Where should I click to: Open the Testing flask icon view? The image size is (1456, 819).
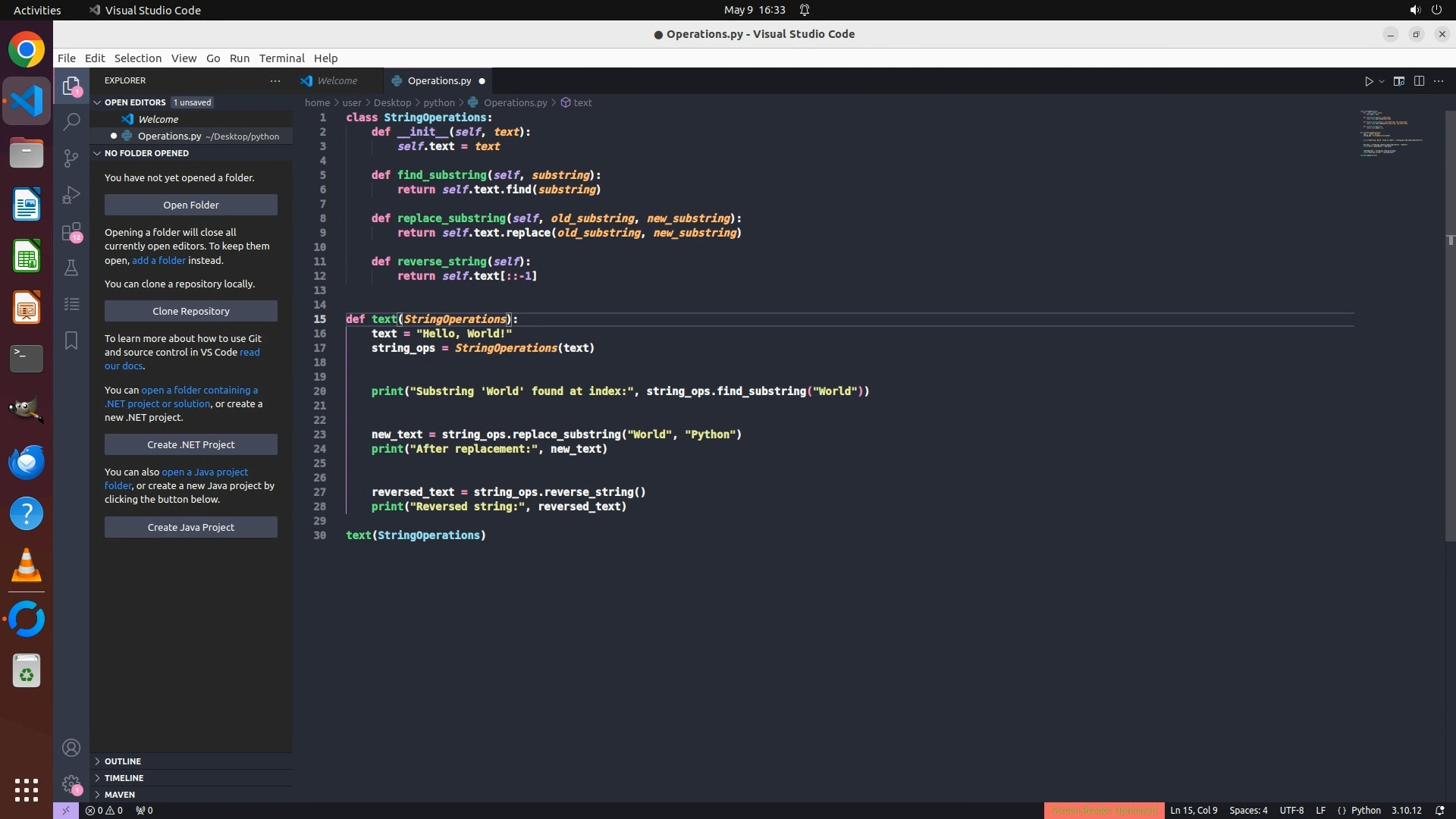71,268
